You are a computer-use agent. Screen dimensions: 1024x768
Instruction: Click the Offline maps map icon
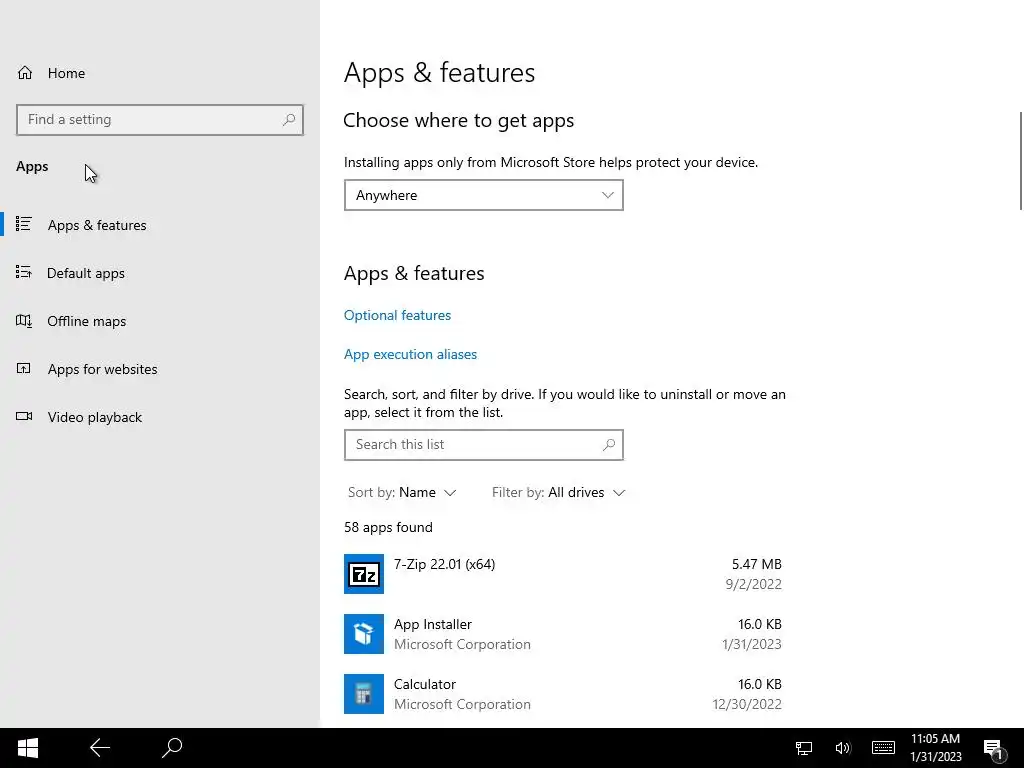[24, 321]
